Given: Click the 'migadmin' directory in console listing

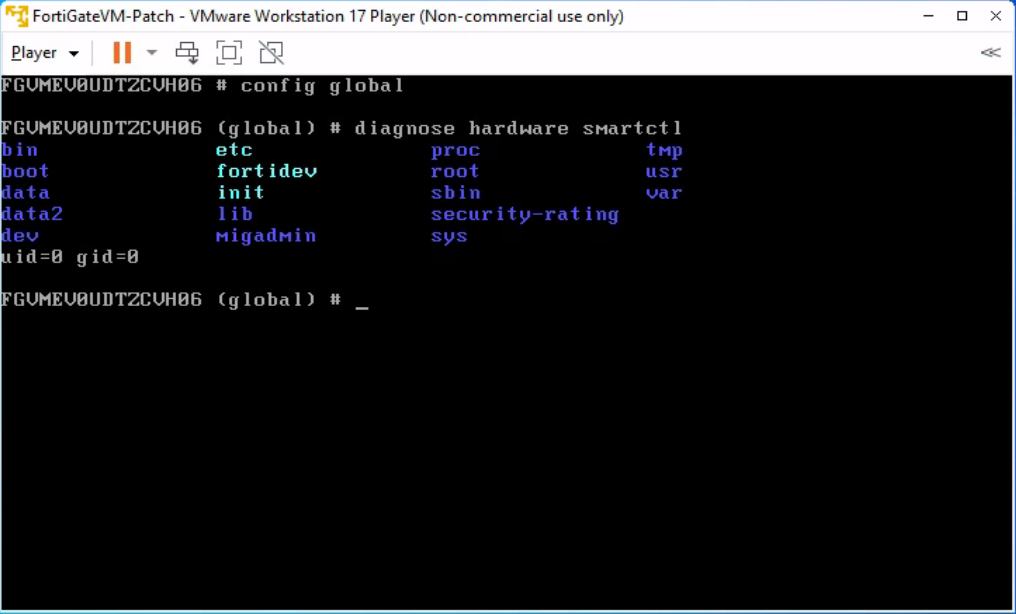Looking at the screenshot, I should pos(265,236).
